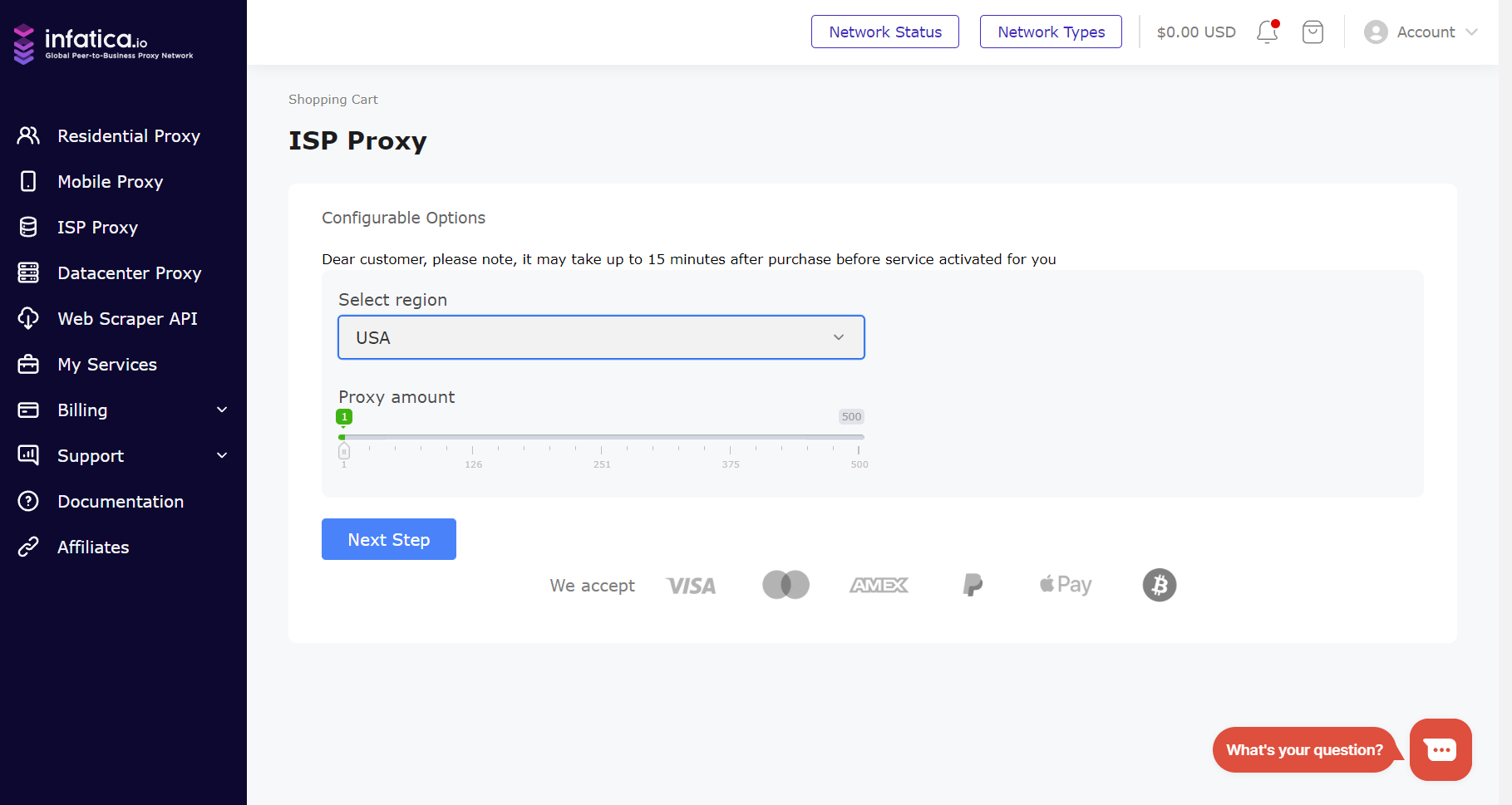
Task: Click the Mobile Proxy phone icon
Action: 28,181
